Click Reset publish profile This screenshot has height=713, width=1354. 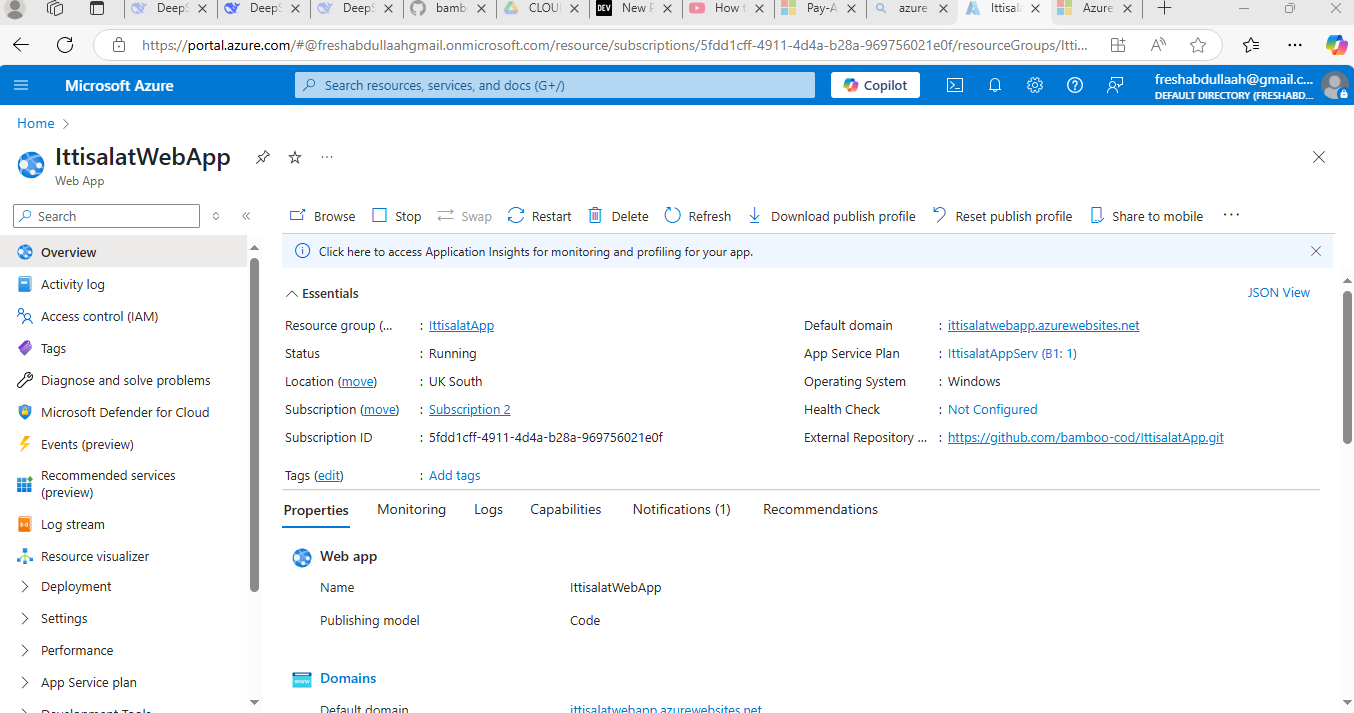tap(1002, 216)
